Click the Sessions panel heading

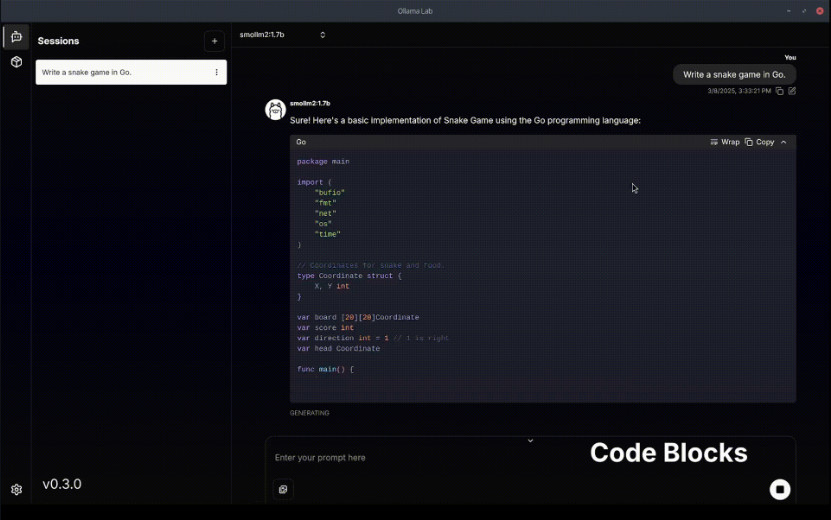(x=58, y=41)
